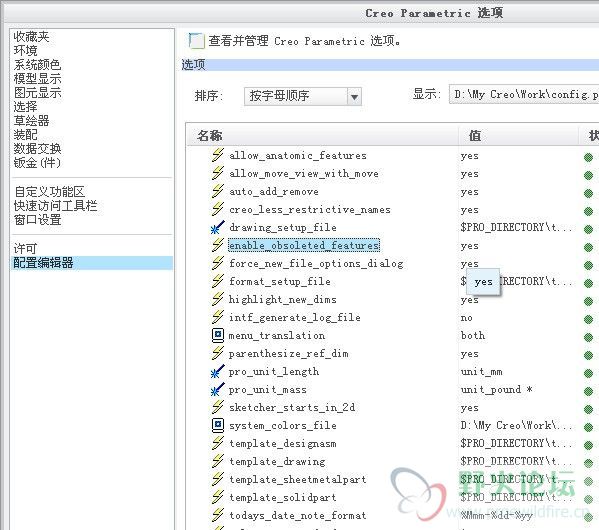Click the wand icon beside pro_unit_mass
Screen dimensions: 599x530
(x=218, y=389)
